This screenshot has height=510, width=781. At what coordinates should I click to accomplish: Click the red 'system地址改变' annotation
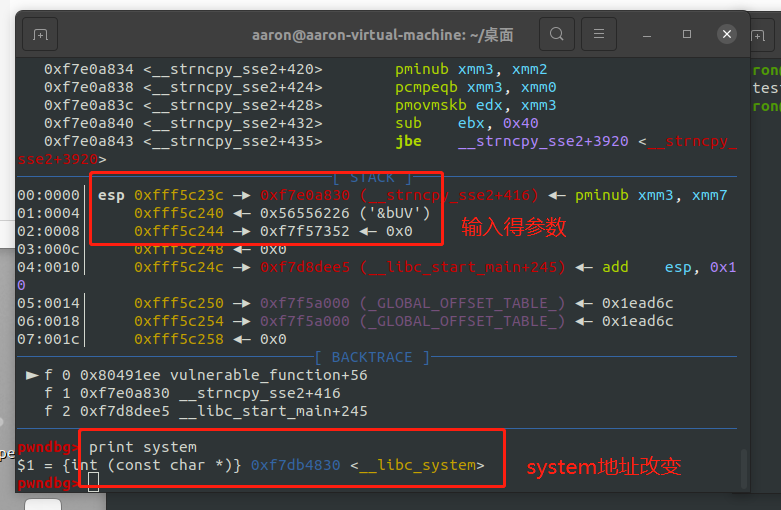pos(603,467)
